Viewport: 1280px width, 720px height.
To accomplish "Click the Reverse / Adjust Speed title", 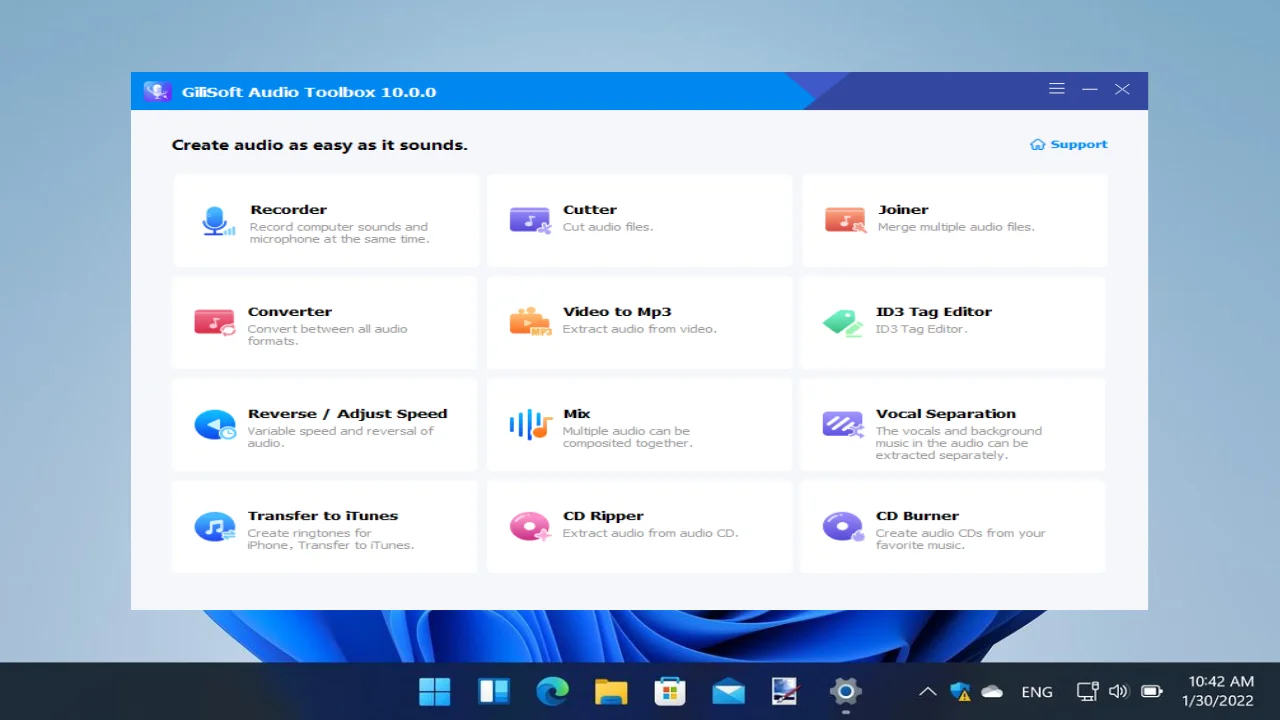I will 348,414.
